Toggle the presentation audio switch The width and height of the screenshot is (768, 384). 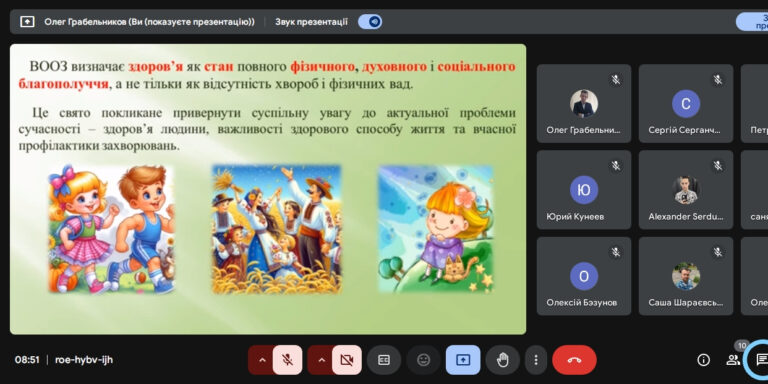click(370, 22)
